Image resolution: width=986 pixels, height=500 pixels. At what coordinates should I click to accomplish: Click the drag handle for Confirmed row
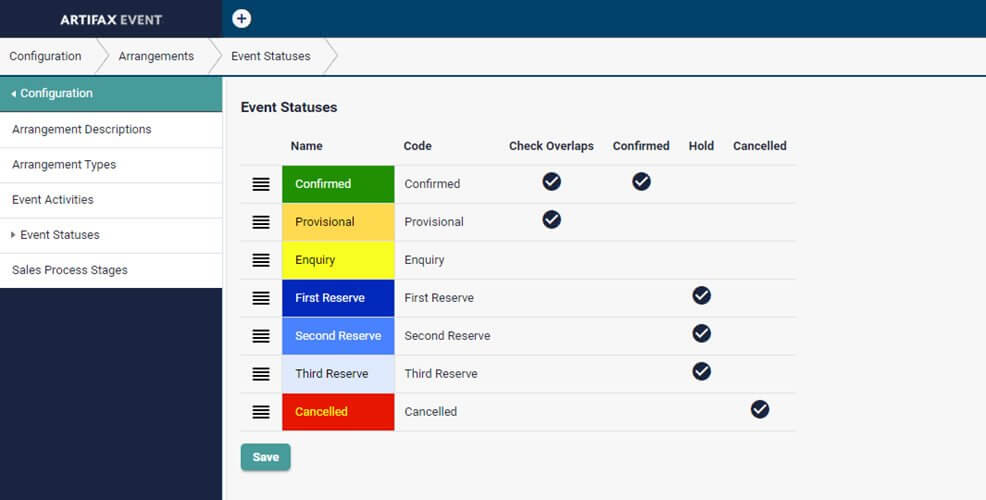261,184
